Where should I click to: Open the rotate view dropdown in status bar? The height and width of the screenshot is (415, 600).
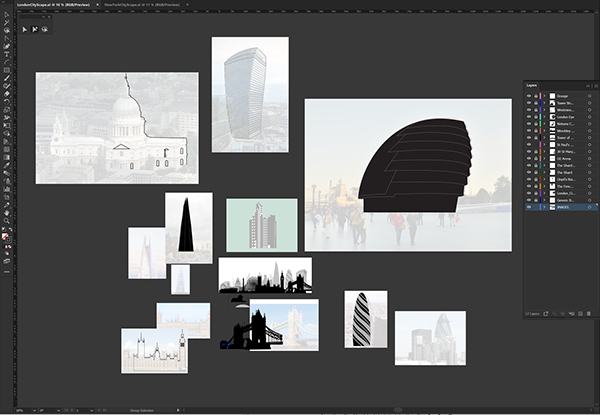[x=59, y=410]
